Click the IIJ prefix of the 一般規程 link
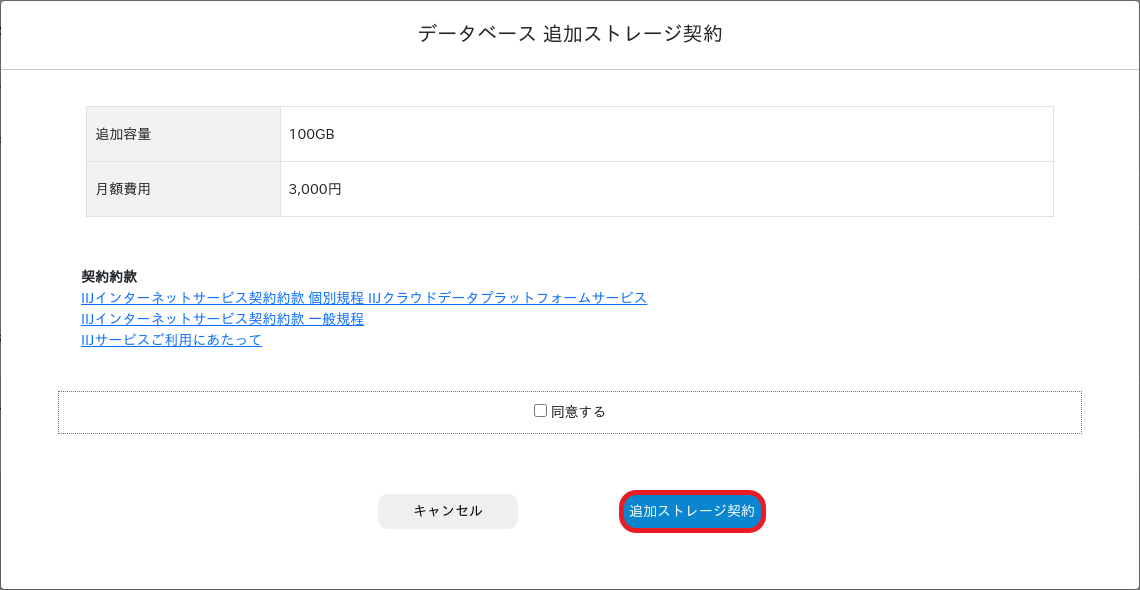 click(x=88, y=319)
